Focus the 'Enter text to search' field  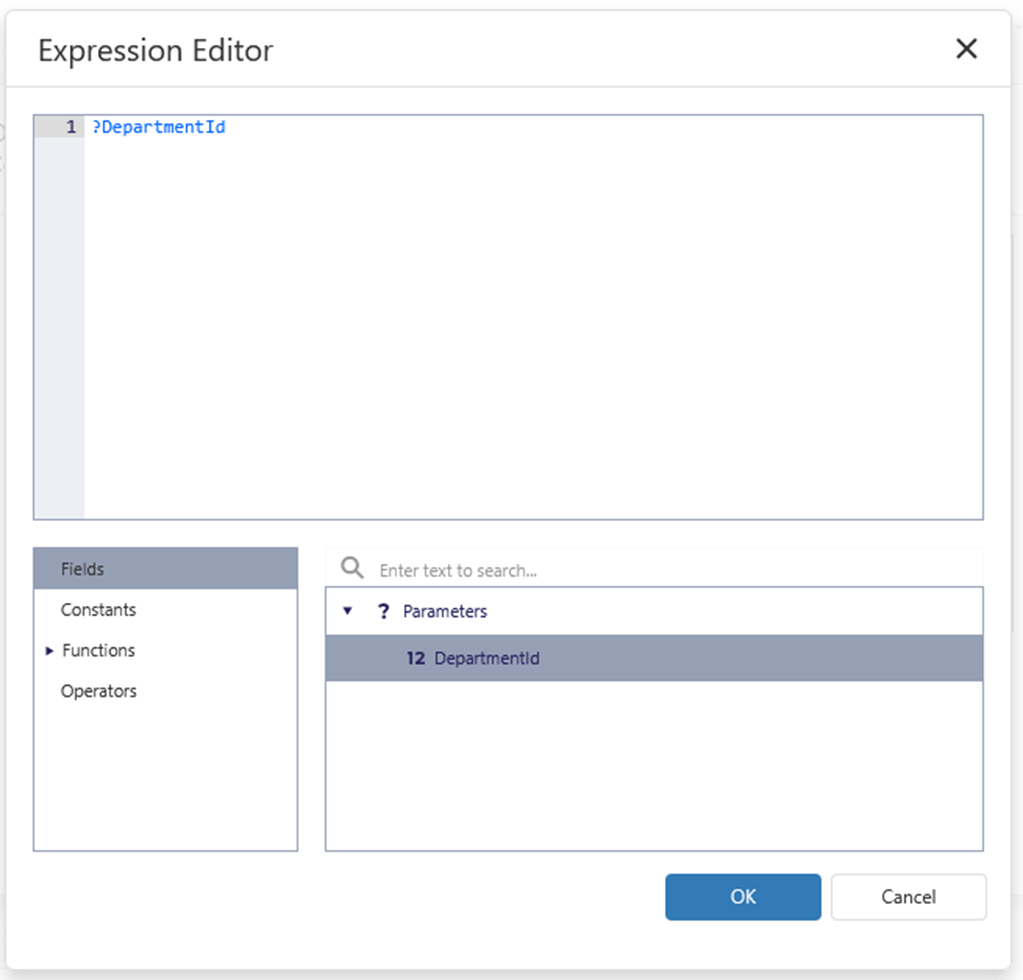click(x=670, y=570)
